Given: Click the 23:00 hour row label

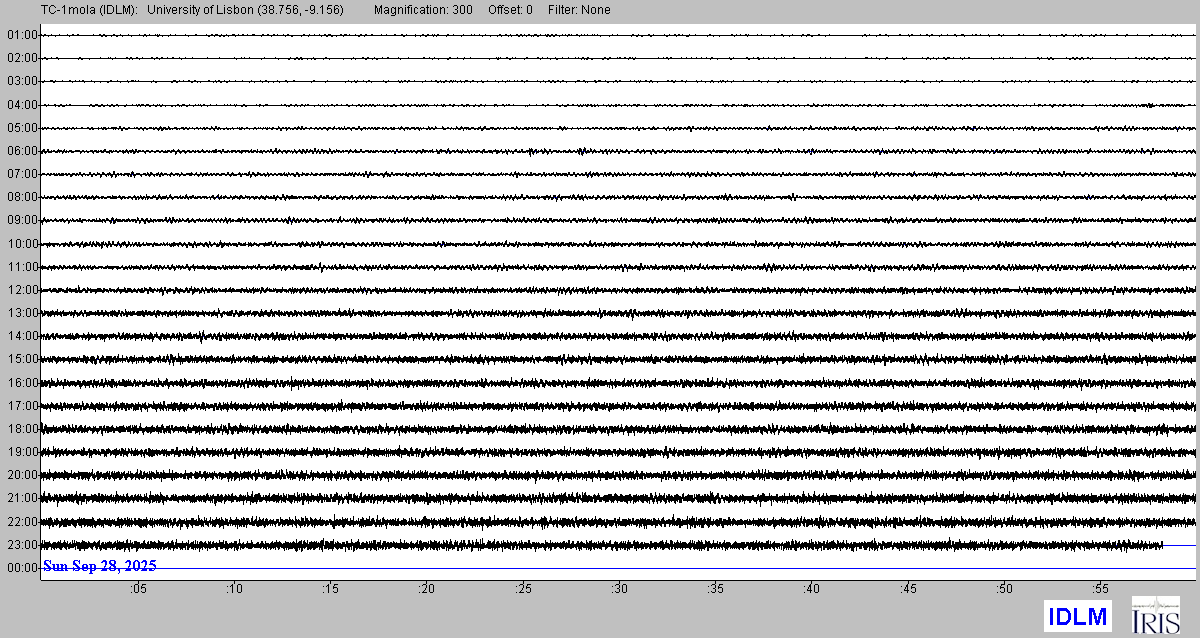Looking at the screenshot, I should click(x=21, y=545).
